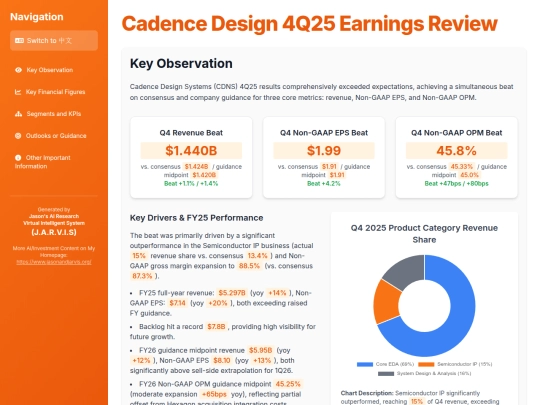Click the Q4 Non-GAAP OPM Beat title
Image resolution: width=540 pixels, height=405 pixels.
click(x=456, y=133)
